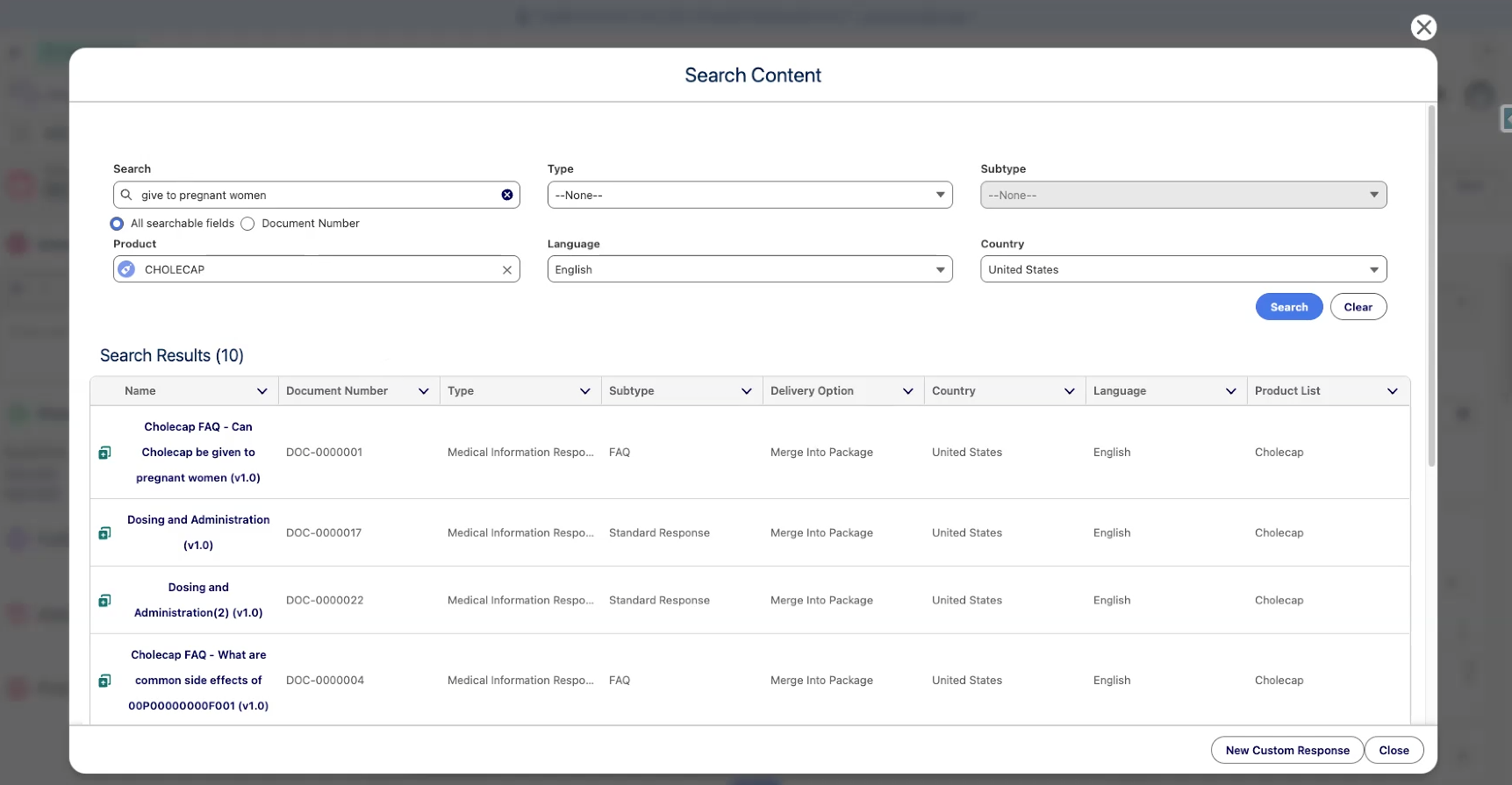Select the All searchable fields radio button
Image resolution: width=1512 pixels, height=785 pixels.
(x=117, y=224)
